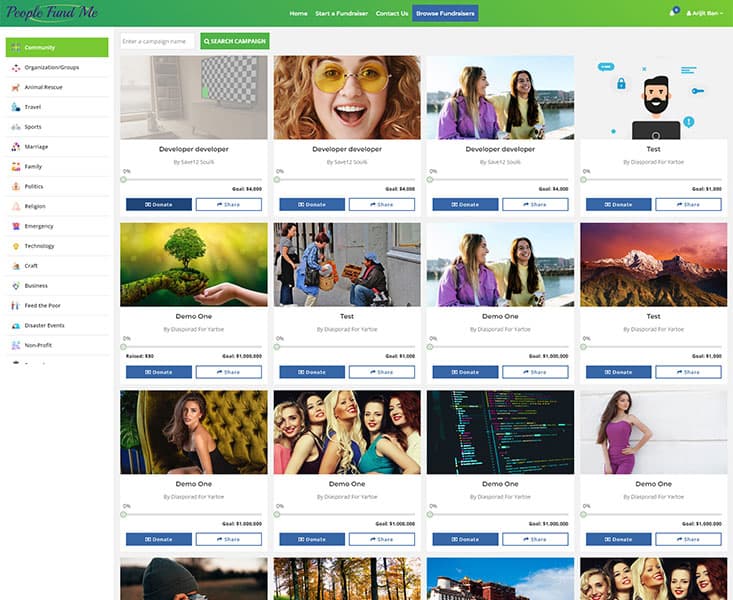Donate to Demo One with the code screen image
733x600 pixels.
point(465,539)
